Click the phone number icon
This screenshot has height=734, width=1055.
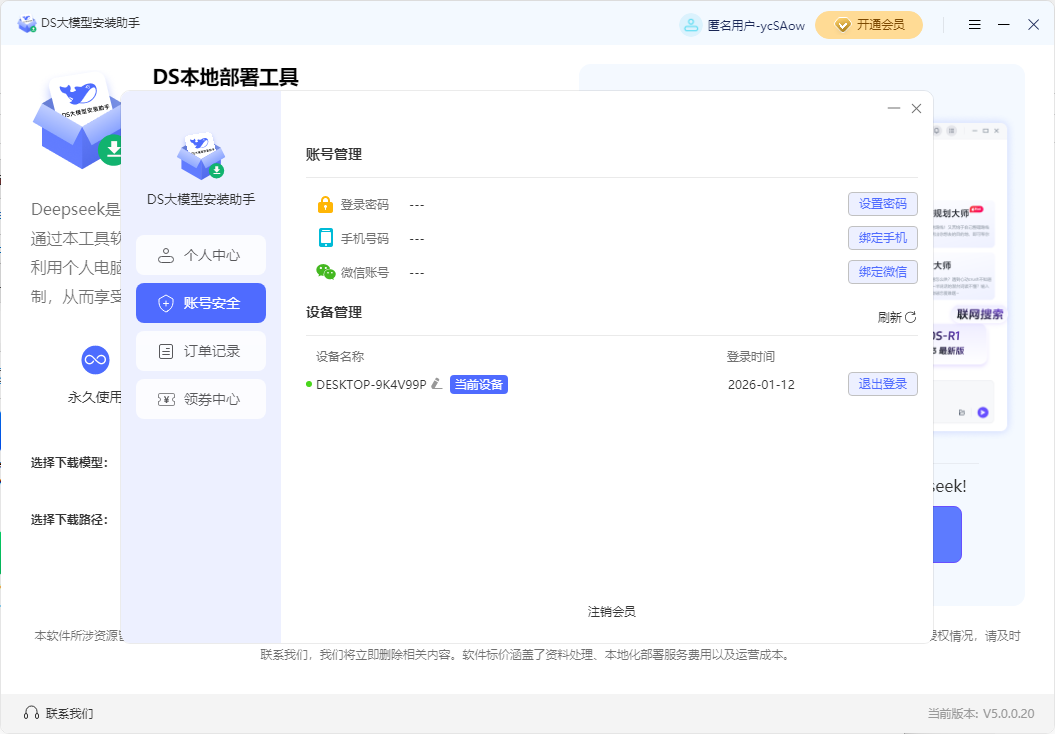(325, 238)
